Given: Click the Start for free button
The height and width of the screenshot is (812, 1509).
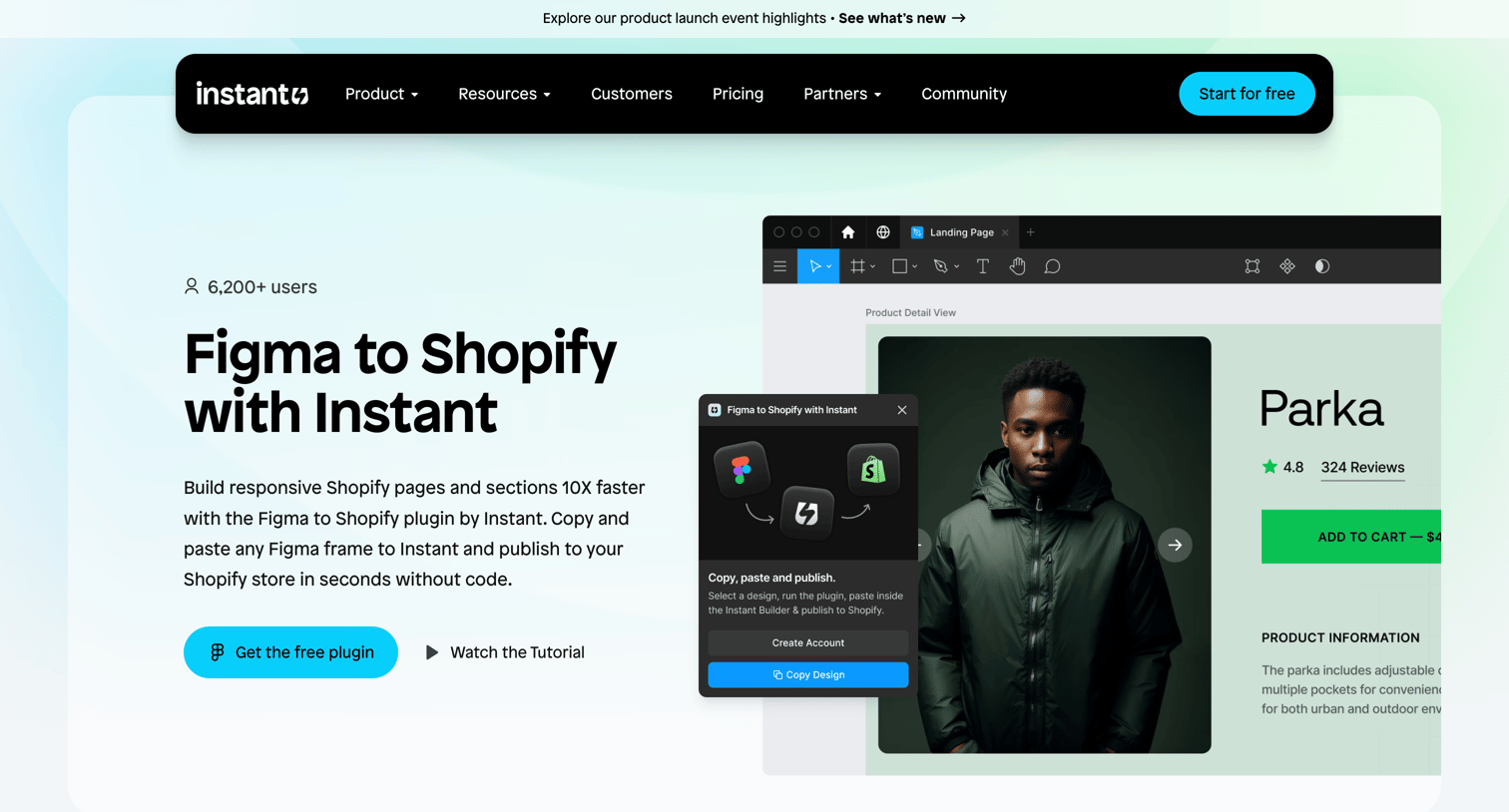Looking at the screenshot, I should coord(1247,94).
